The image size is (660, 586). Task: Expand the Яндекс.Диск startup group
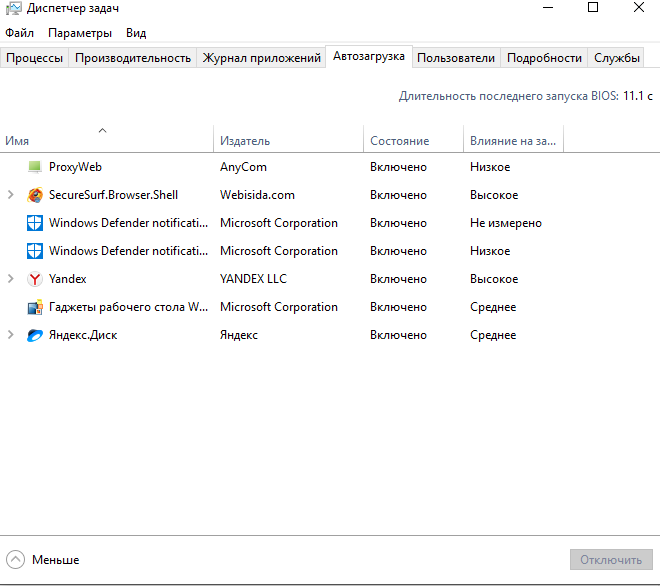11,335
